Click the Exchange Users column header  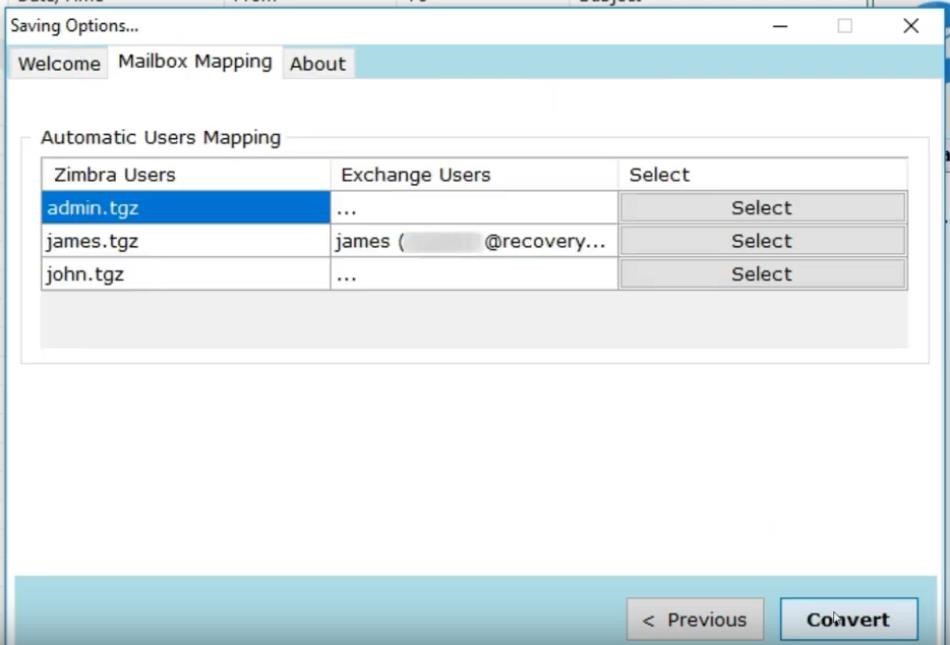(474, 174)
